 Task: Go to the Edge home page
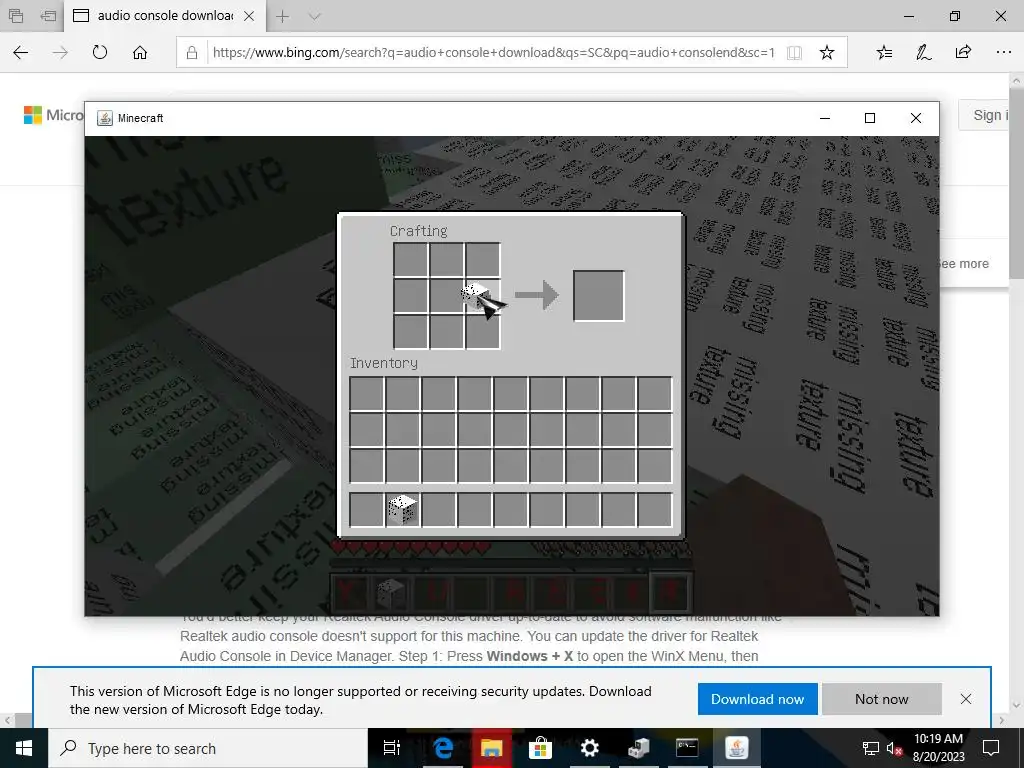(140, 52)
